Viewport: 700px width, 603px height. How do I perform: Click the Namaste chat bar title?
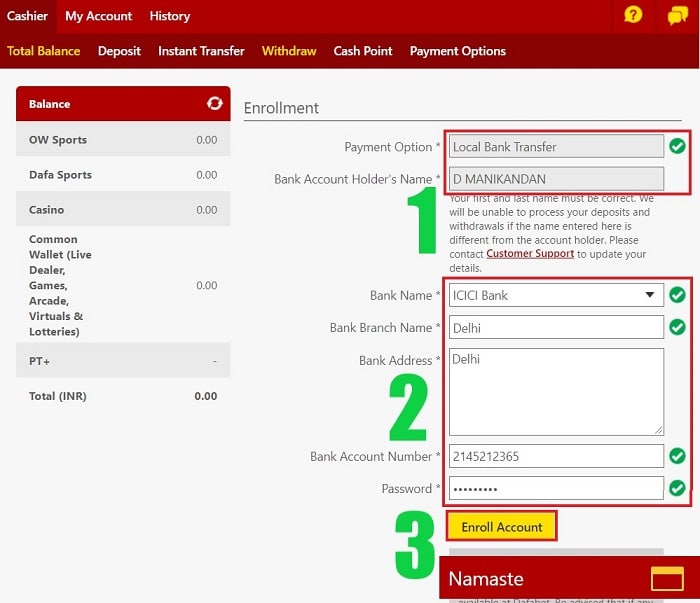(486, 578)
